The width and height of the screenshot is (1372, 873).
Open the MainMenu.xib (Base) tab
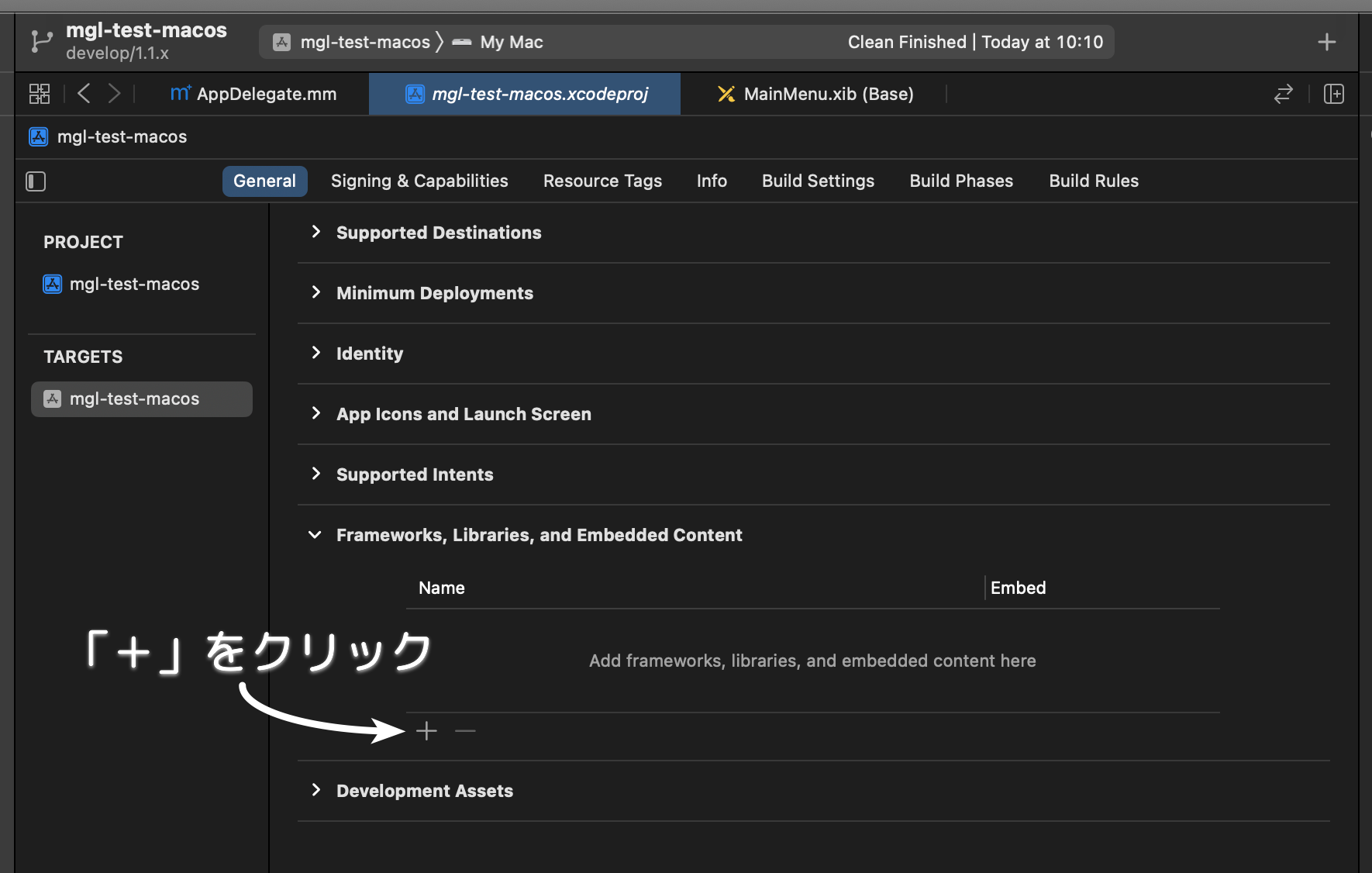point(815,94)
